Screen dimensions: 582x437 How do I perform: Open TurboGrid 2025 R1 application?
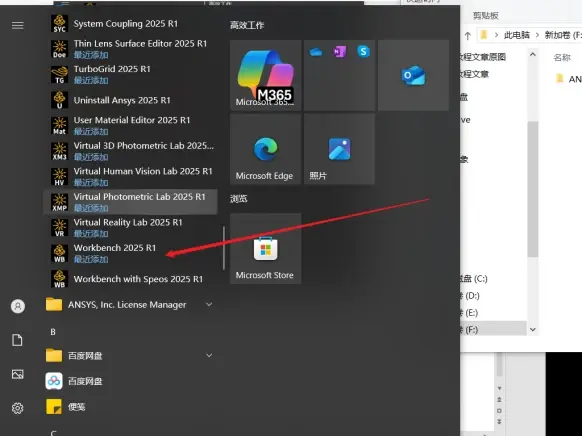(x=130, y=74)
